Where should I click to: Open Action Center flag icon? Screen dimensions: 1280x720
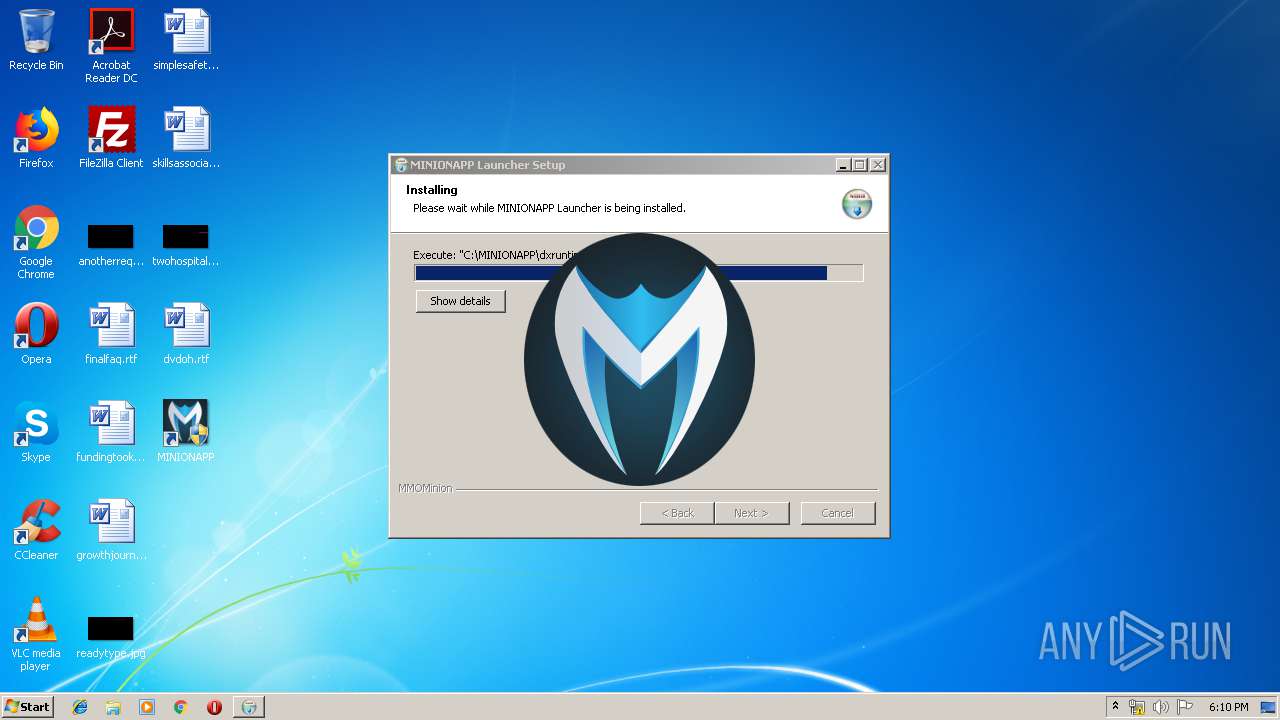point(1185,707)
